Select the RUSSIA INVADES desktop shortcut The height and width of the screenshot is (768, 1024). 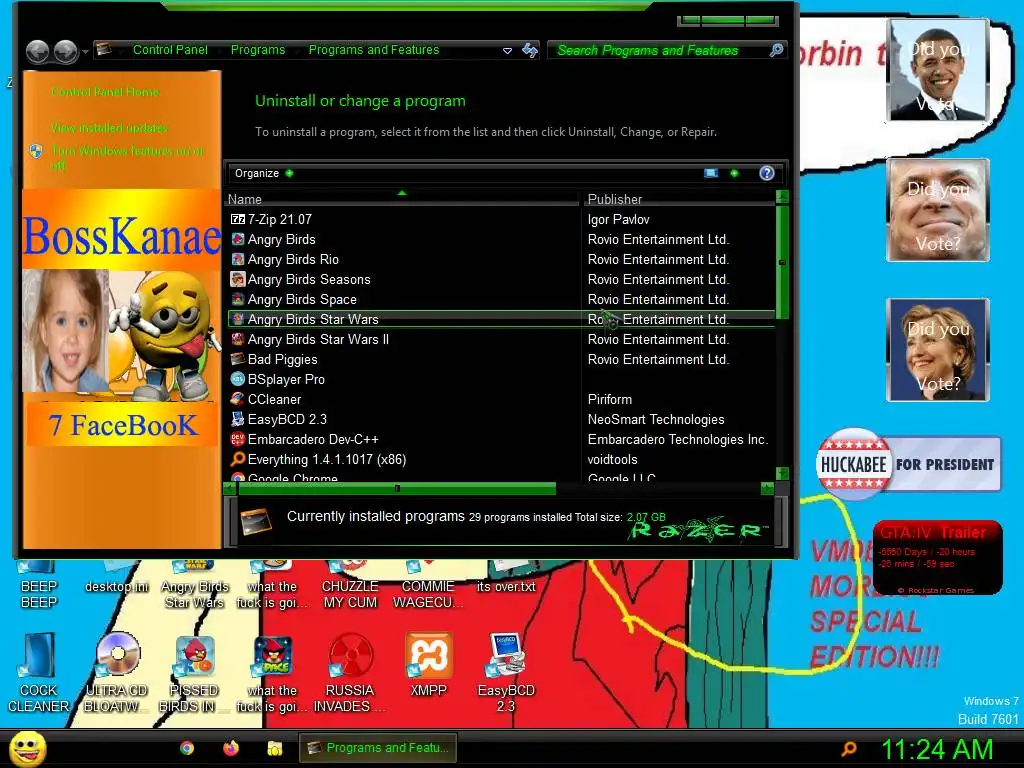(350, 673)
